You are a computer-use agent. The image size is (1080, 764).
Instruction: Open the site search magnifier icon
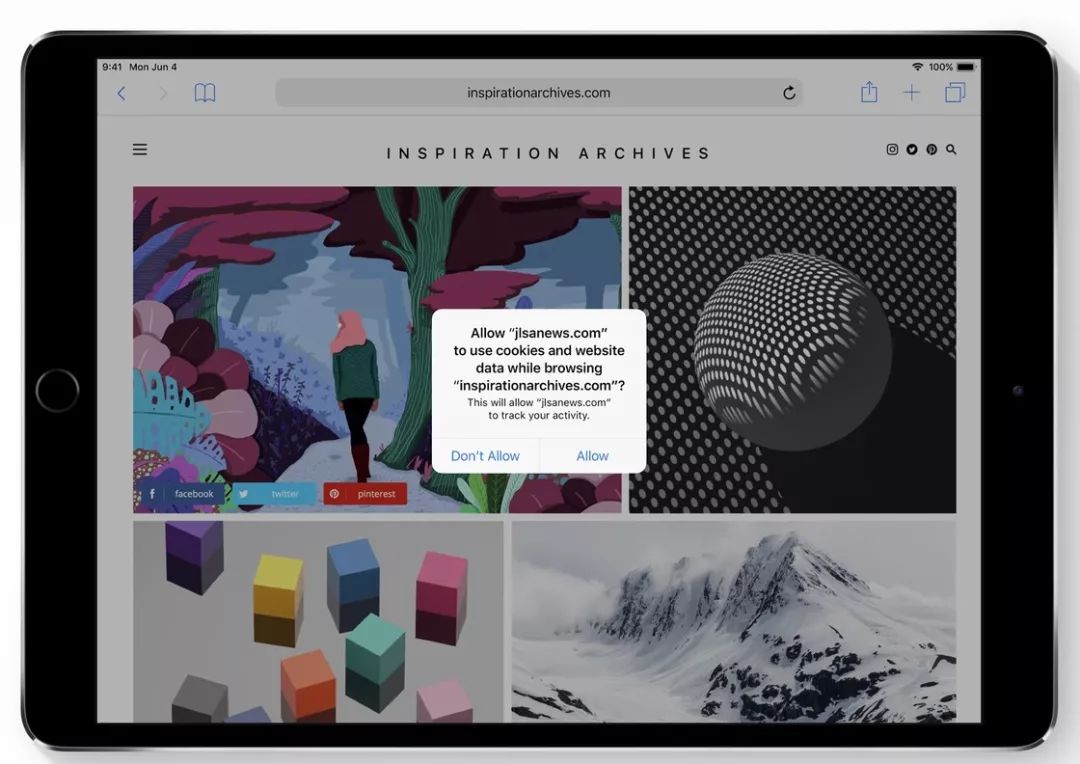tap(951, 149)
